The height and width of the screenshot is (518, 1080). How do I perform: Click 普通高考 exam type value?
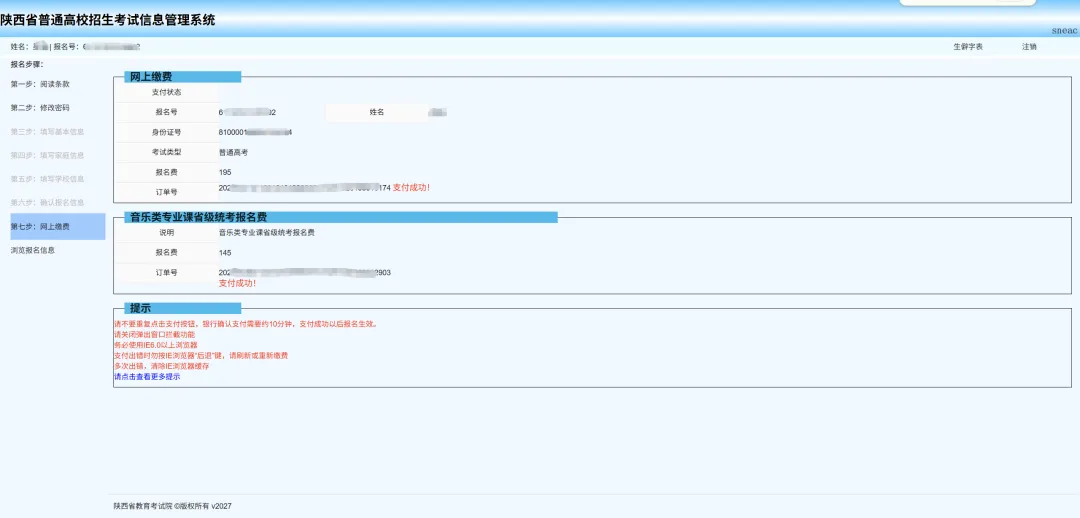pos(233,152)
